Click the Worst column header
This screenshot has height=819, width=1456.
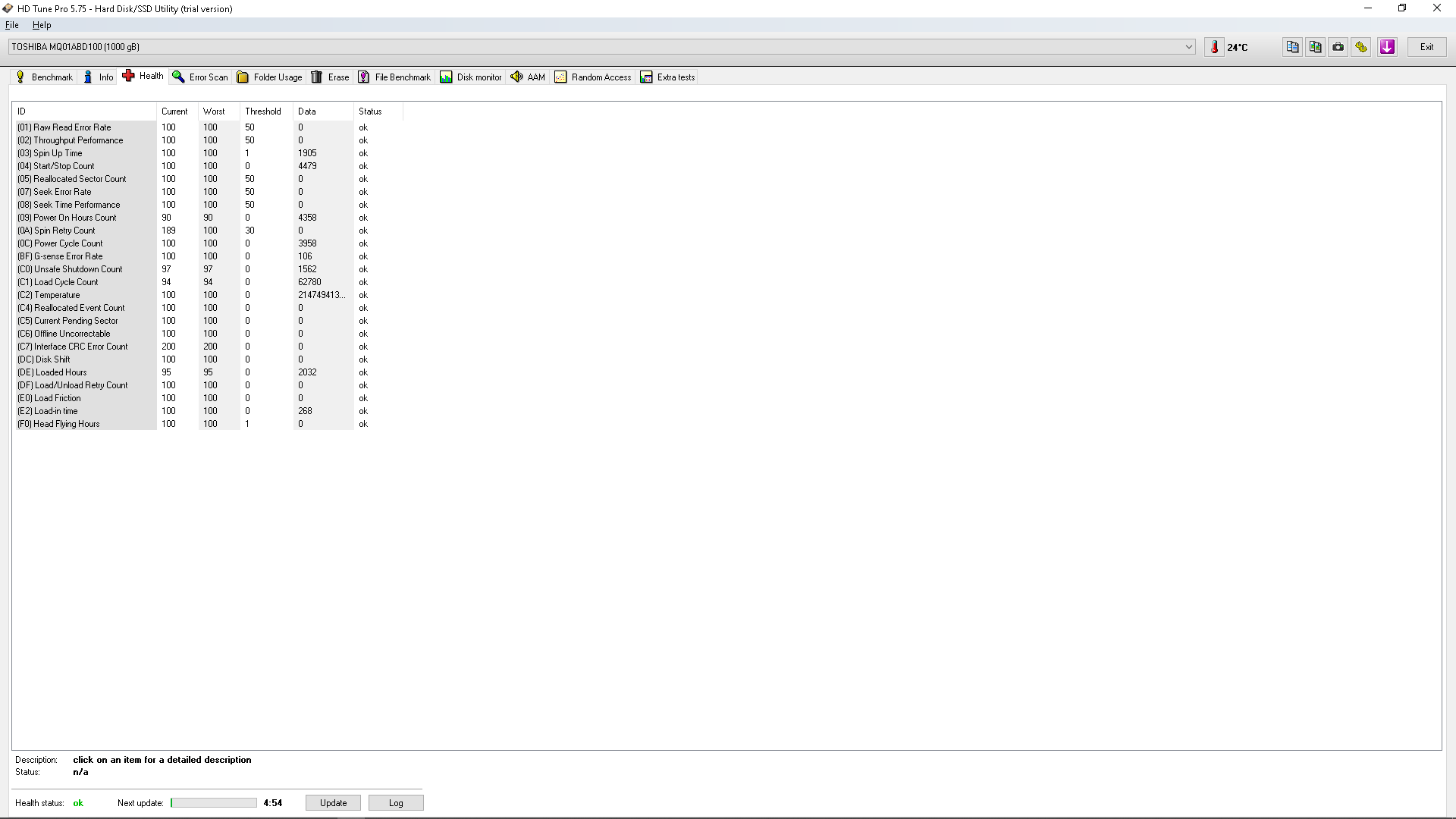219,111
